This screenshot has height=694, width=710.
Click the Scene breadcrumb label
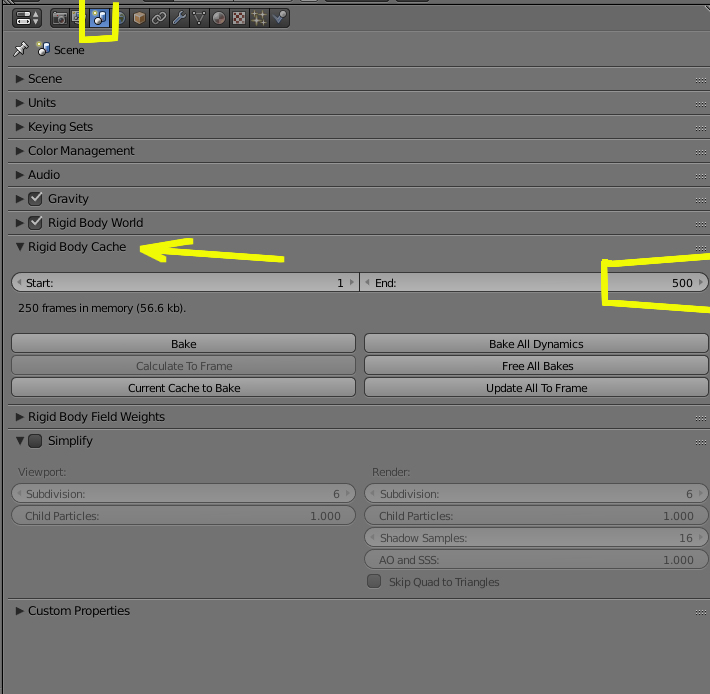tap(69, 50)
